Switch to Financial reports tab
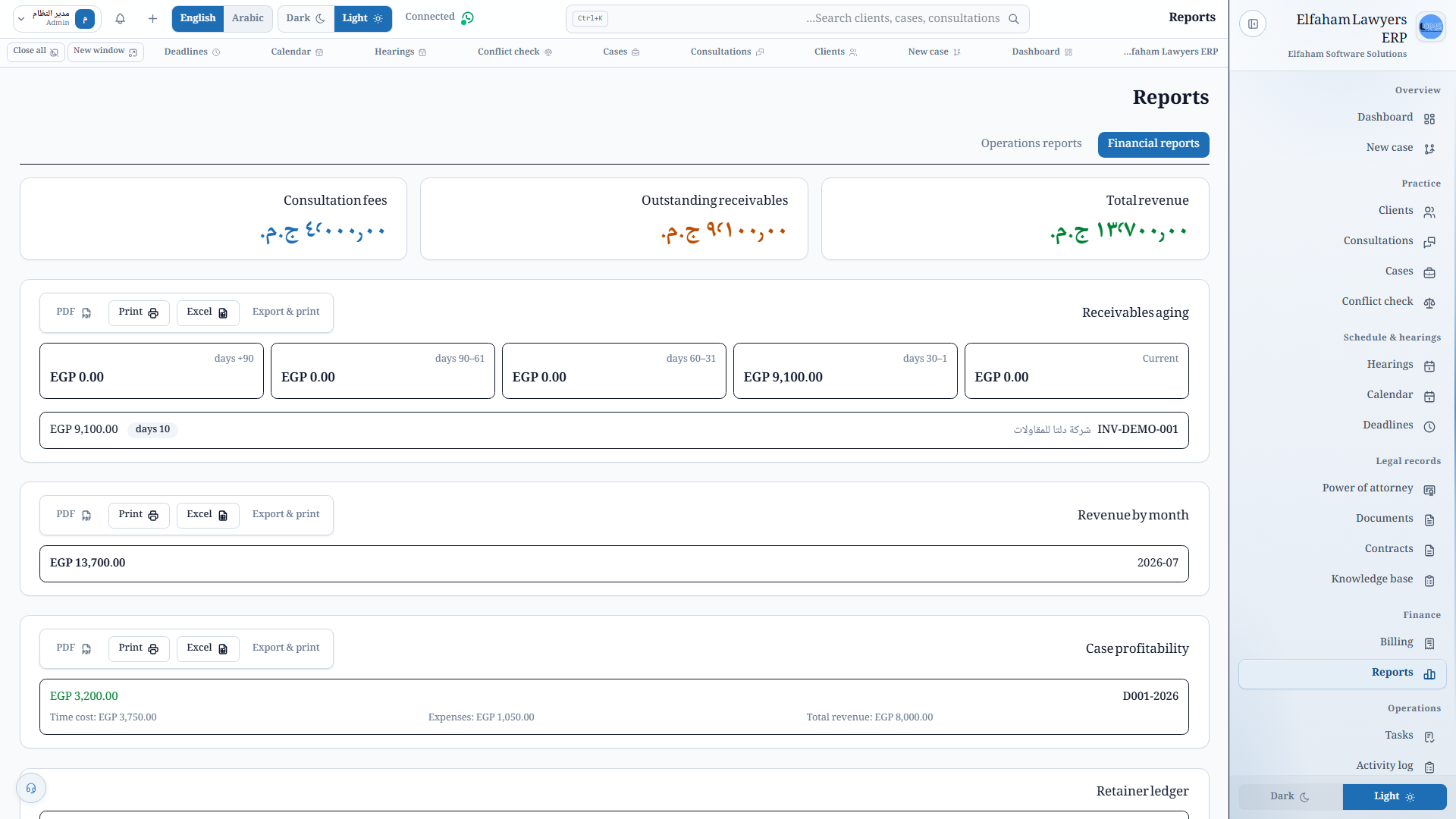1456x819 pixels. (x=1153, y=144)
